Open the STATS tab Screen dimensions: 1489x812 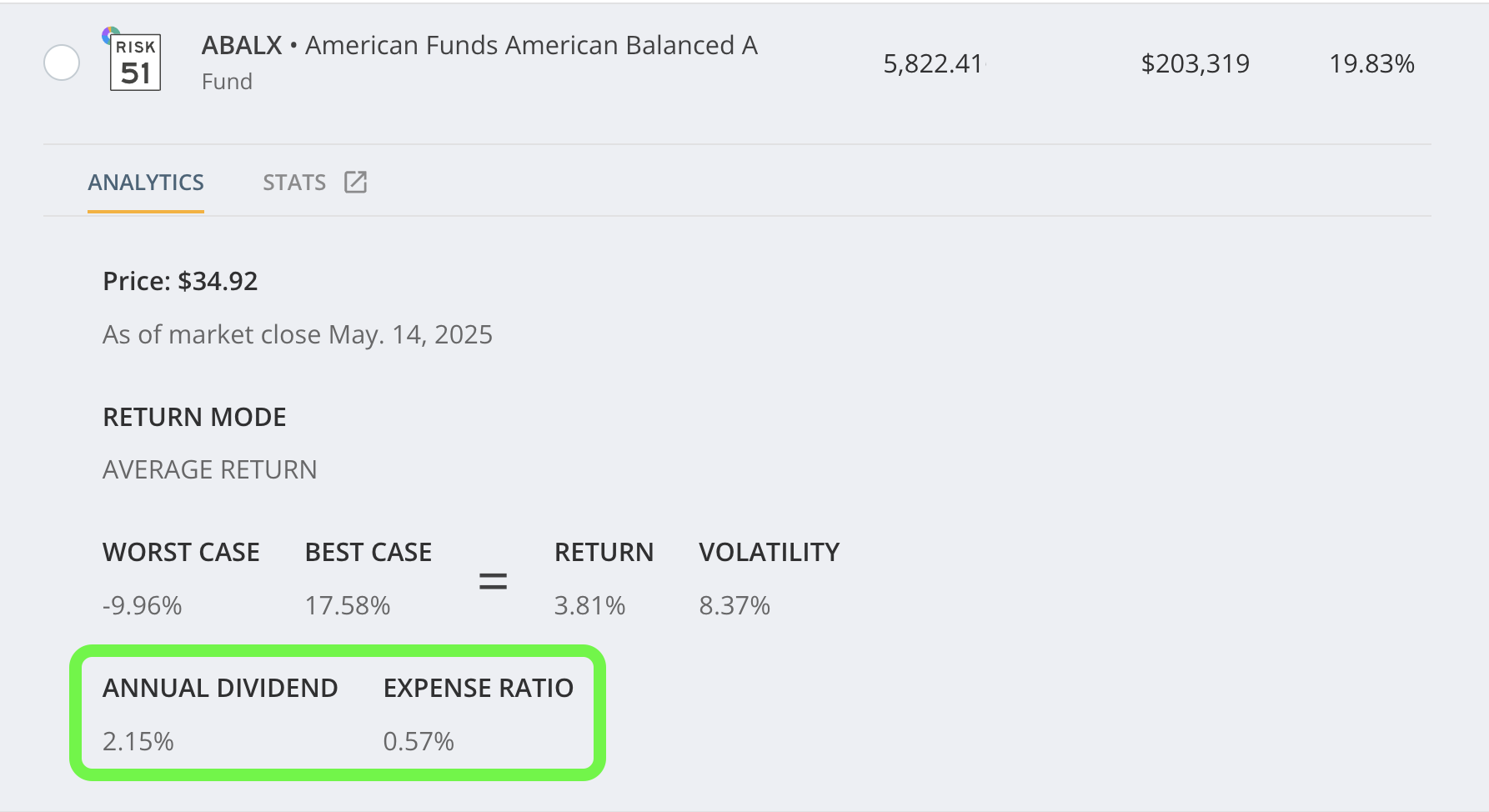(x=293, y=182)
